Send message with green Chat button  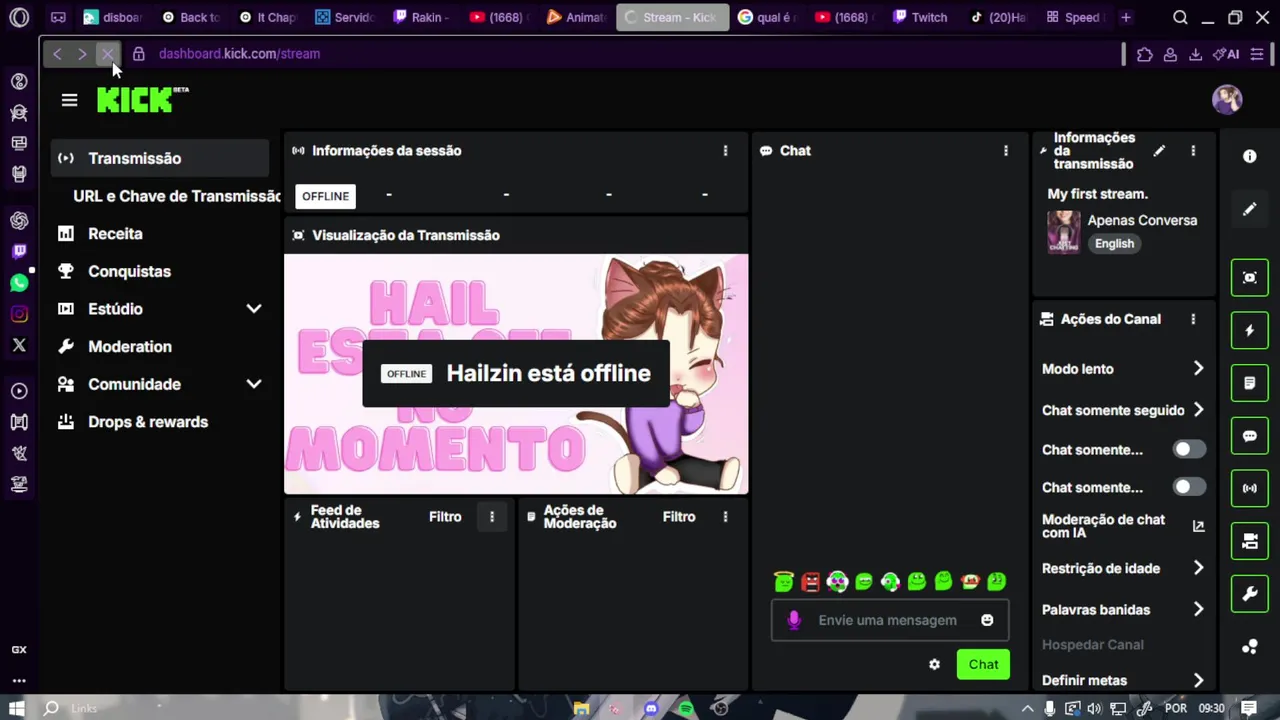click(x=983, y=665)
